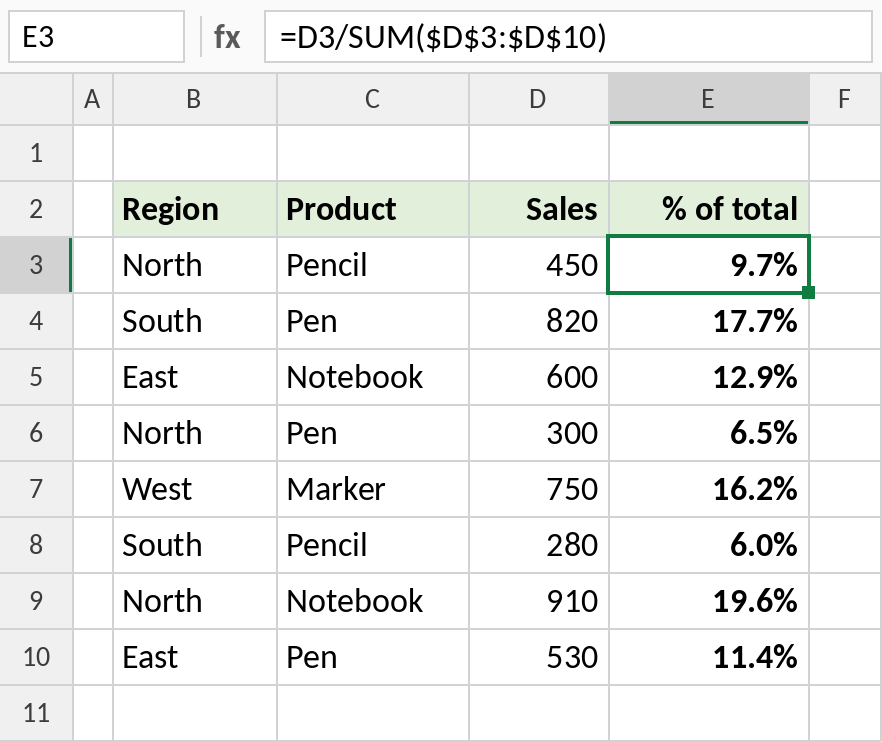
Task: Click North in row 3
Action: point(195,265)
